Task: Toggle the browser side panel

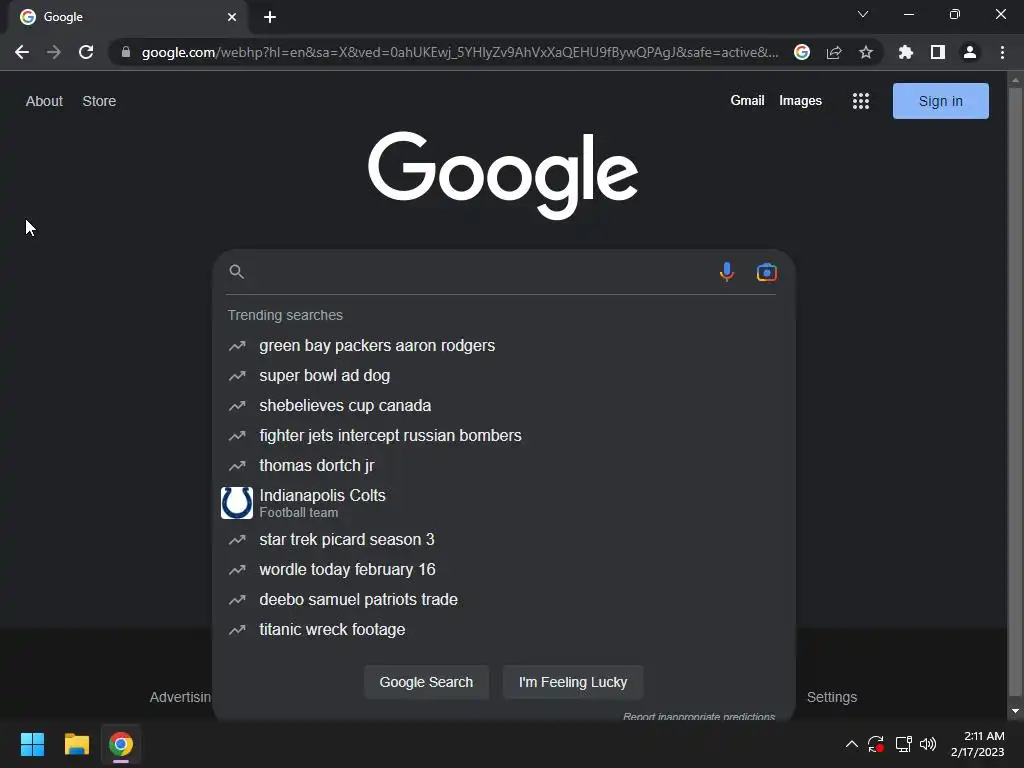Action: pyautogui.click(x=938, y=52)
